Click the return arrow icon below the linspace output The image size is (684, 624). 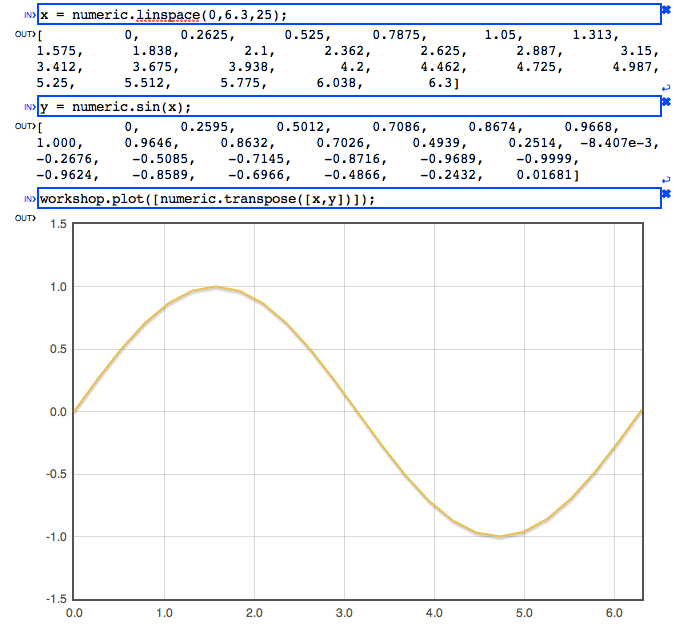pos(666,88)
